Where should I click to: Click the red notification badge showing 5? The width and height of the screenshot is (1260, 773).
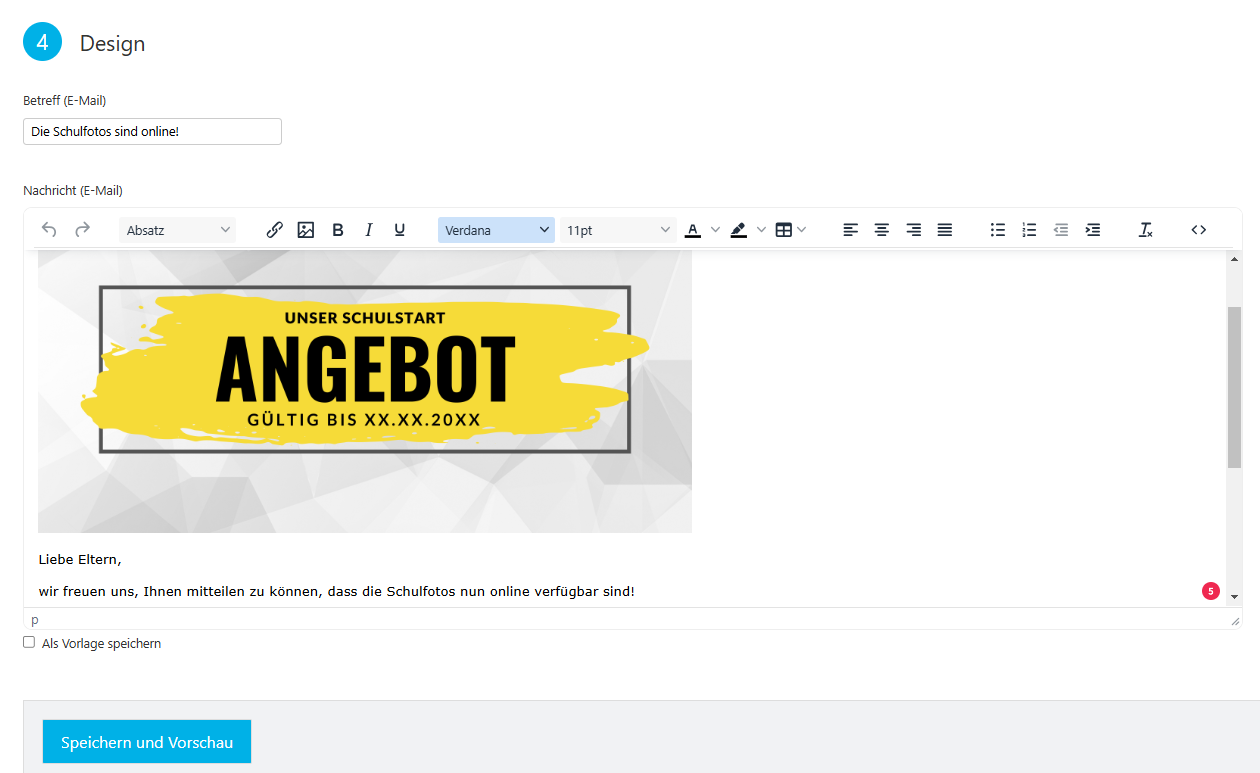pos(1211,591)
